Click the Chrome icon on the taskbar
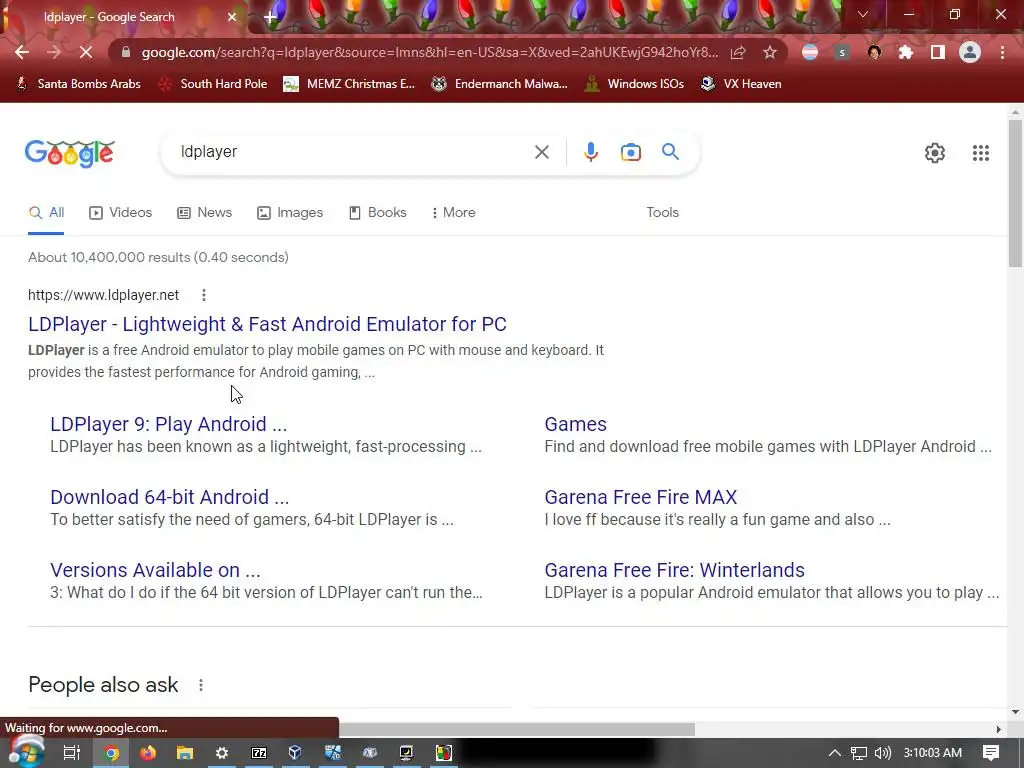 [x=112, y=753]
